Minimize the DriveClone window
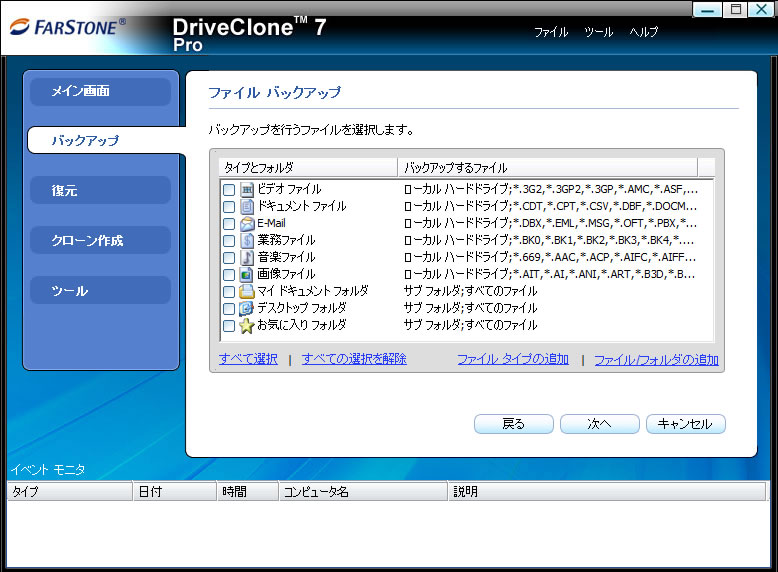This screenshot has width=778, height=572. point(708,9)
